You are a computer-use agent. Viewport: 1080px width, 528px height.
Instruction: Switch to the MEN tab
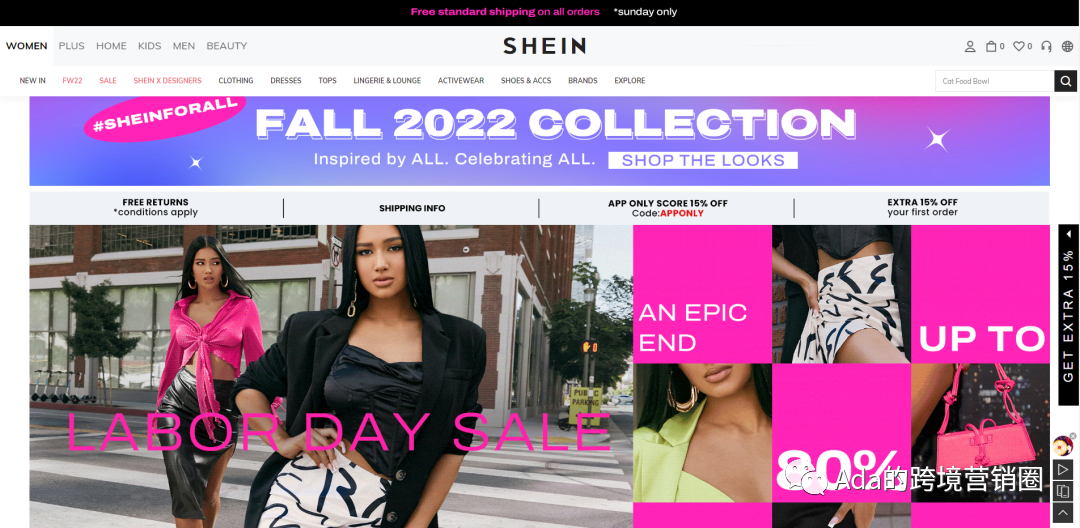184,46
